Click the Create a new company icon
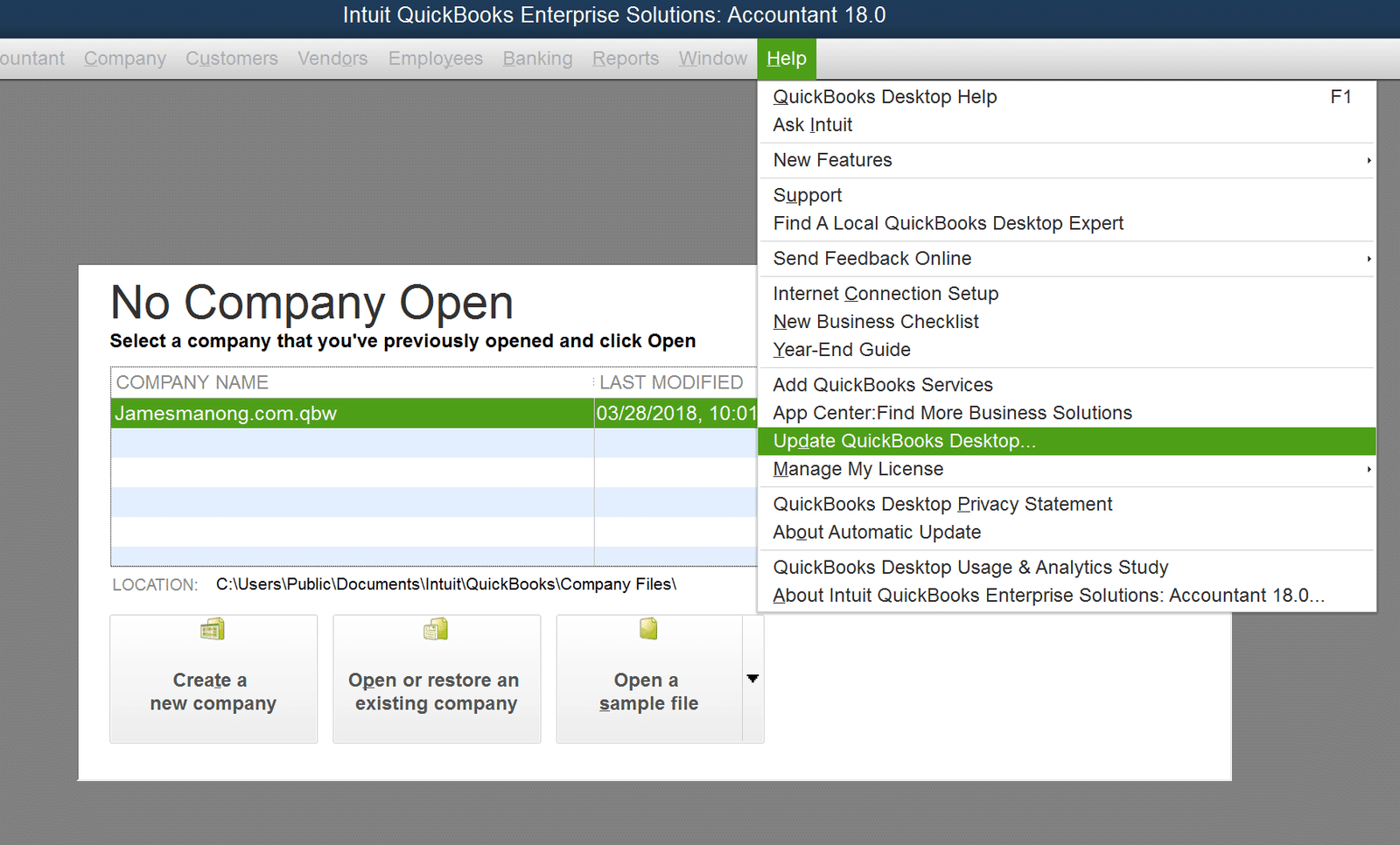1400x845 pixels. coord(212,629)
